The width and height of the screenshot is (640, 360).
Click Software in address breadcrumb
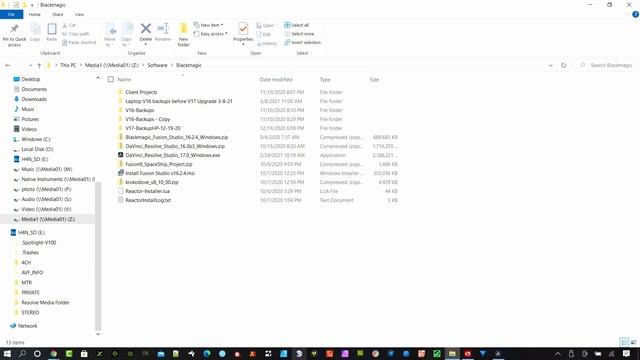point(157,65)
